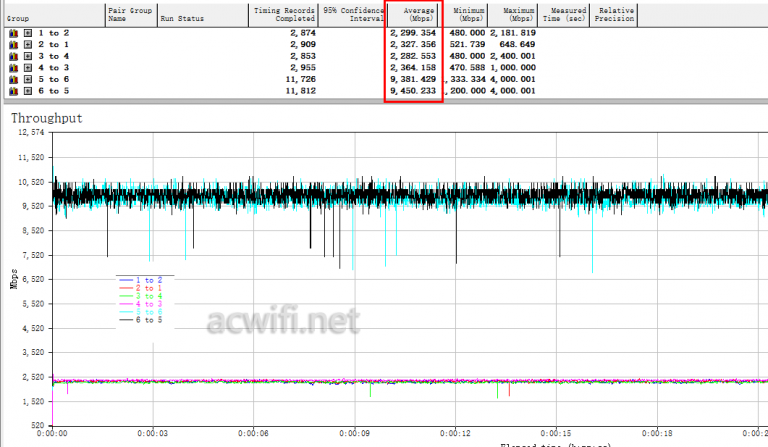This screenshot has height=447, width=768.
Task: Select the 4 to 3 row label
Action: (x=54, y=68)
